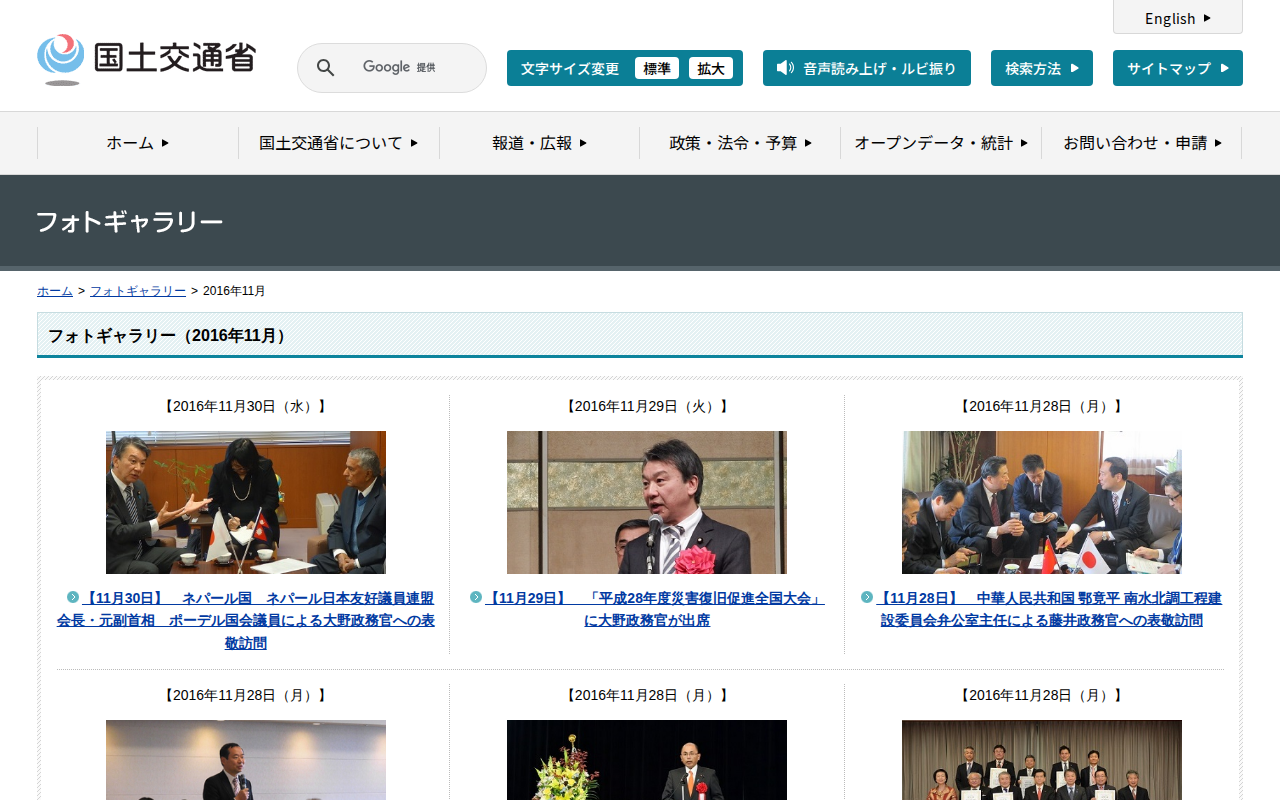Open the Nepal courtesy visit photo thumbnail
The image size is (1280, 800).
point(246,502)
